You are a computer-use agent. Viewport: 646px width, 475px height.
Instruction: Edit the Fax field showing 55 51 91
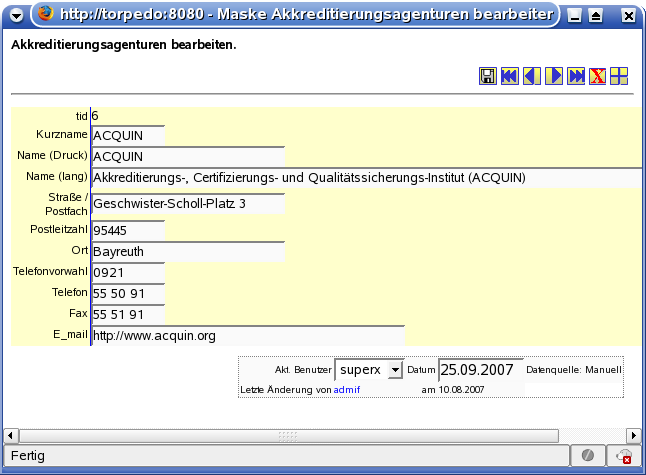click(x=128, y=315)
